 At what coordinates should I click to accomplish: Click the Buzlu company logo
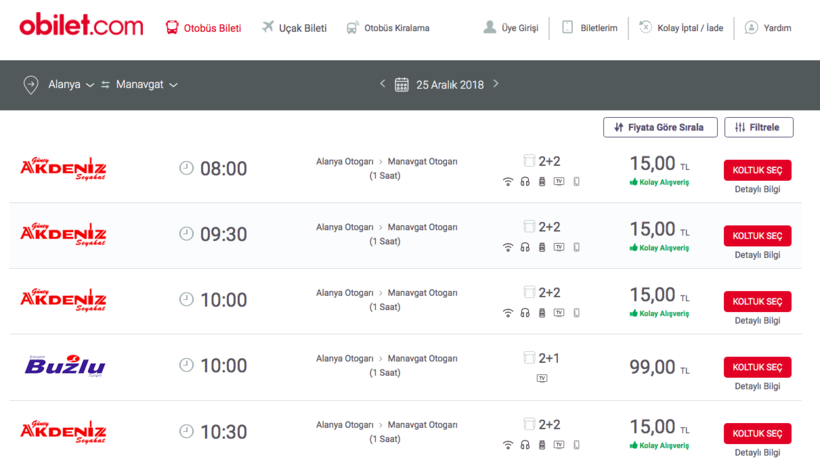point(65,366)
